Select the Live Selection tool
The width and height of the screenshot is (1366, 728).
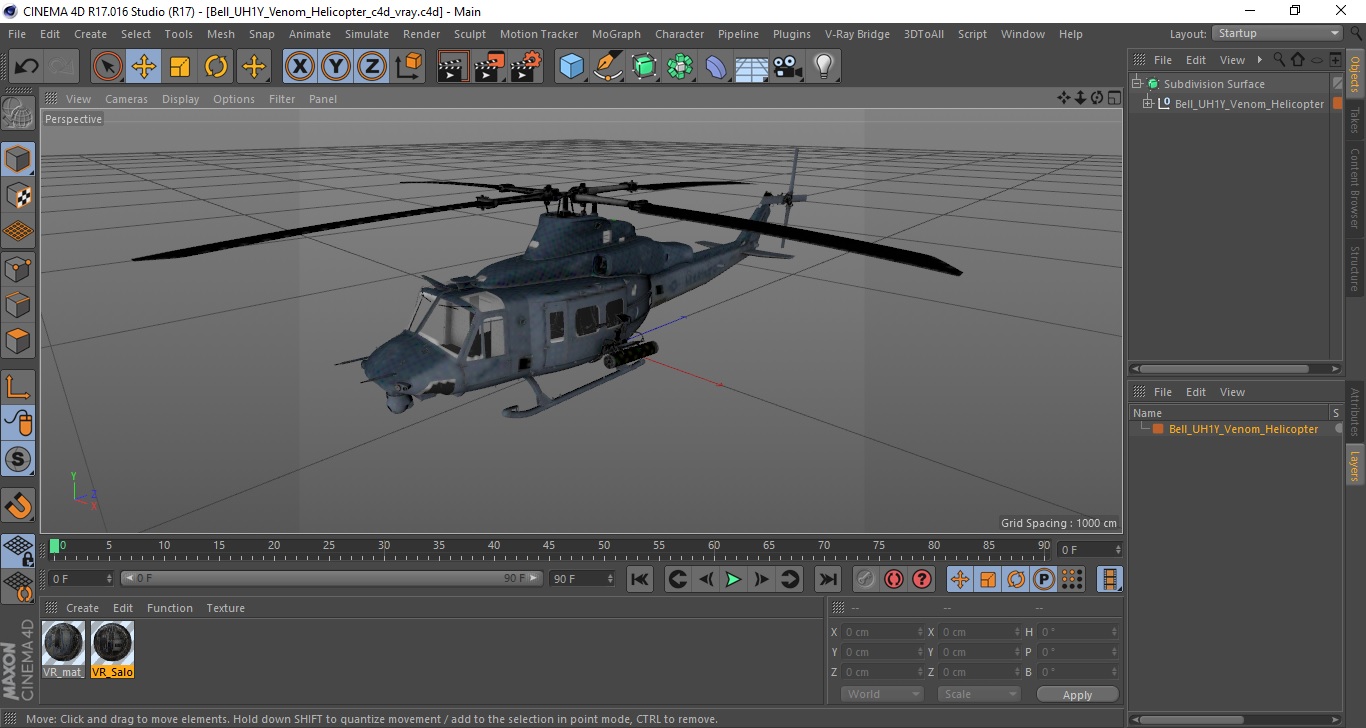point(108,67)
